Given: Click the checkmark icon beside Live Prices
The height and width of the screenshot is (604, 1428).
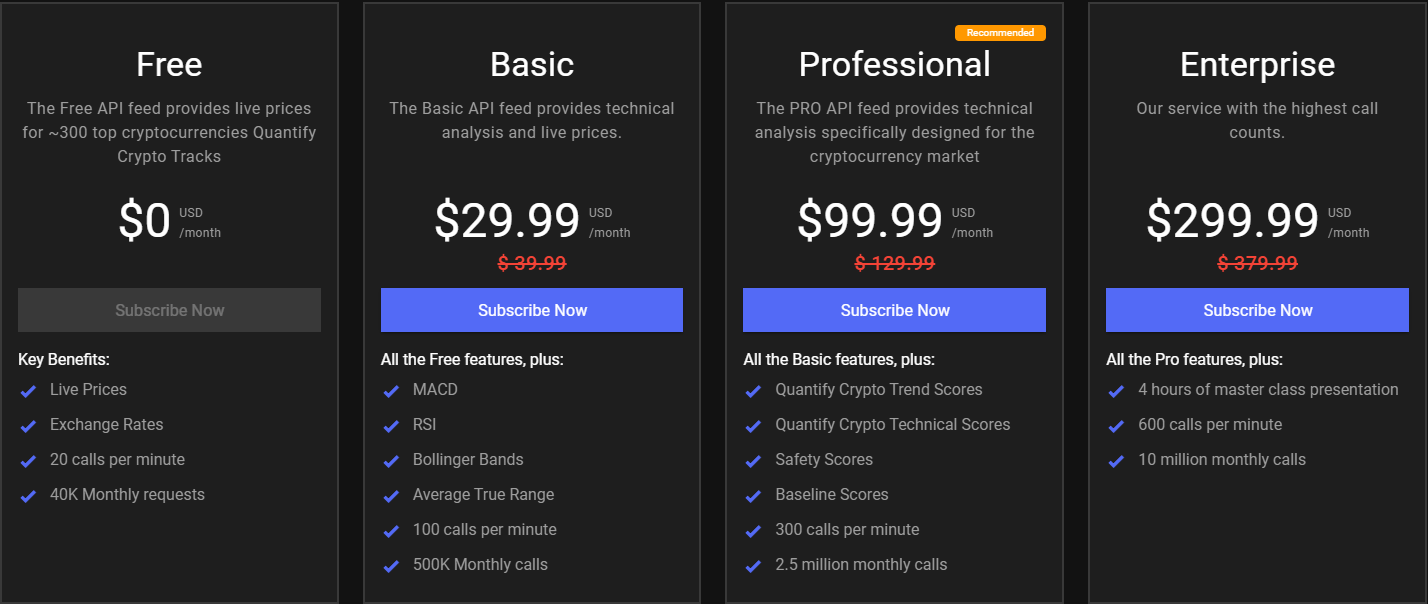Looking at the screenshot, I should pyautogui.click(x=28, y=391).
